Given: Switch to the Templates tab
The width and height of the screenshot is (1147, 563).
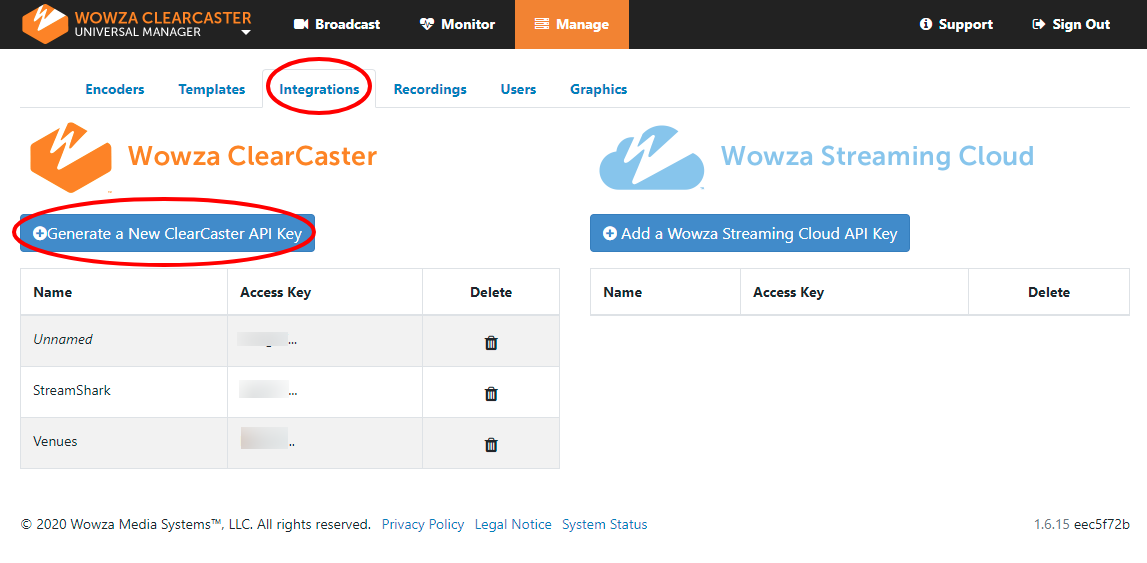Looking at the screenshot, I should 211,89.
